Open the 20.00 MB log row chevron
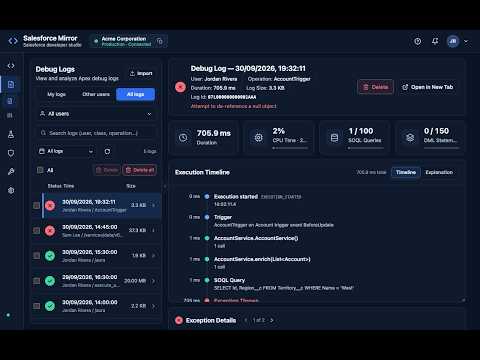Viewport: 480px width, 360px height. (x=153, y=281)
